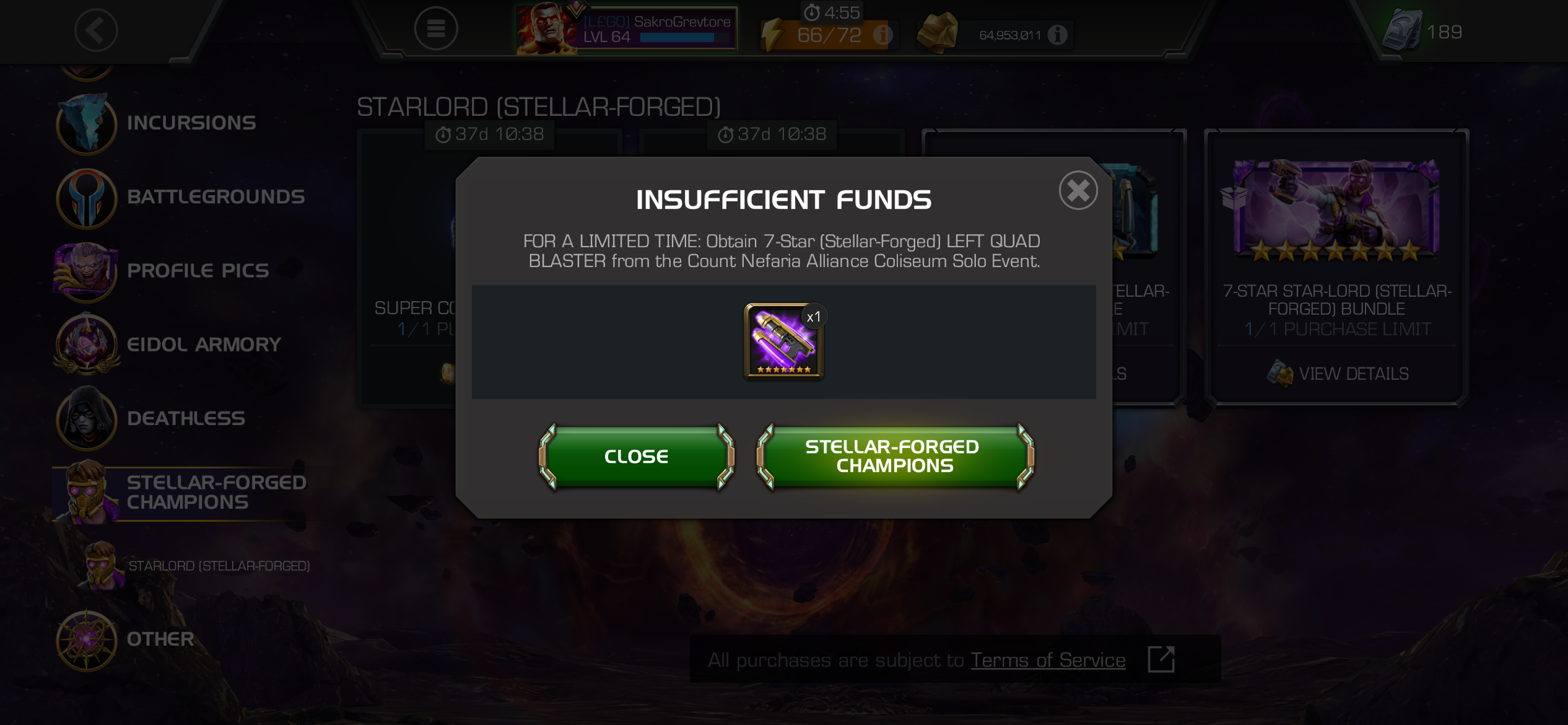Go back using the arrow icon

(96, 30)
